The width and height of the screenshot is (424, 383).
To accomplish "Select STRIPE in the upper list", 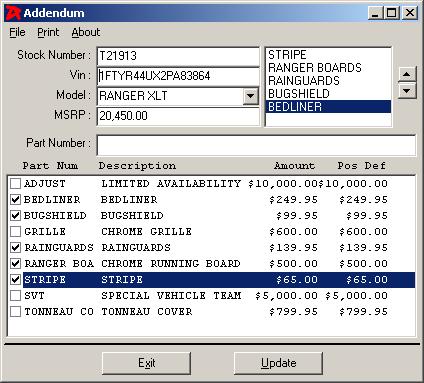I will click(x=328, y=55).
